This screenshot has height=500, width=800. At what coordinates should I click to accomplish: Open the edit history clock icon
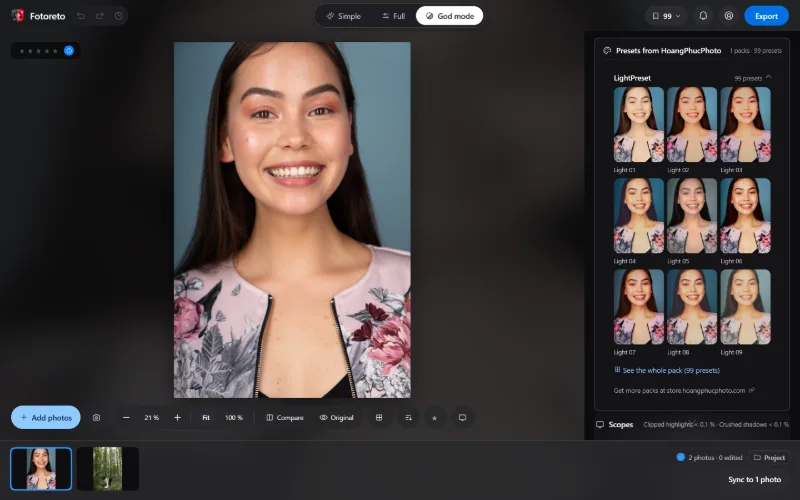pos(118,16)
